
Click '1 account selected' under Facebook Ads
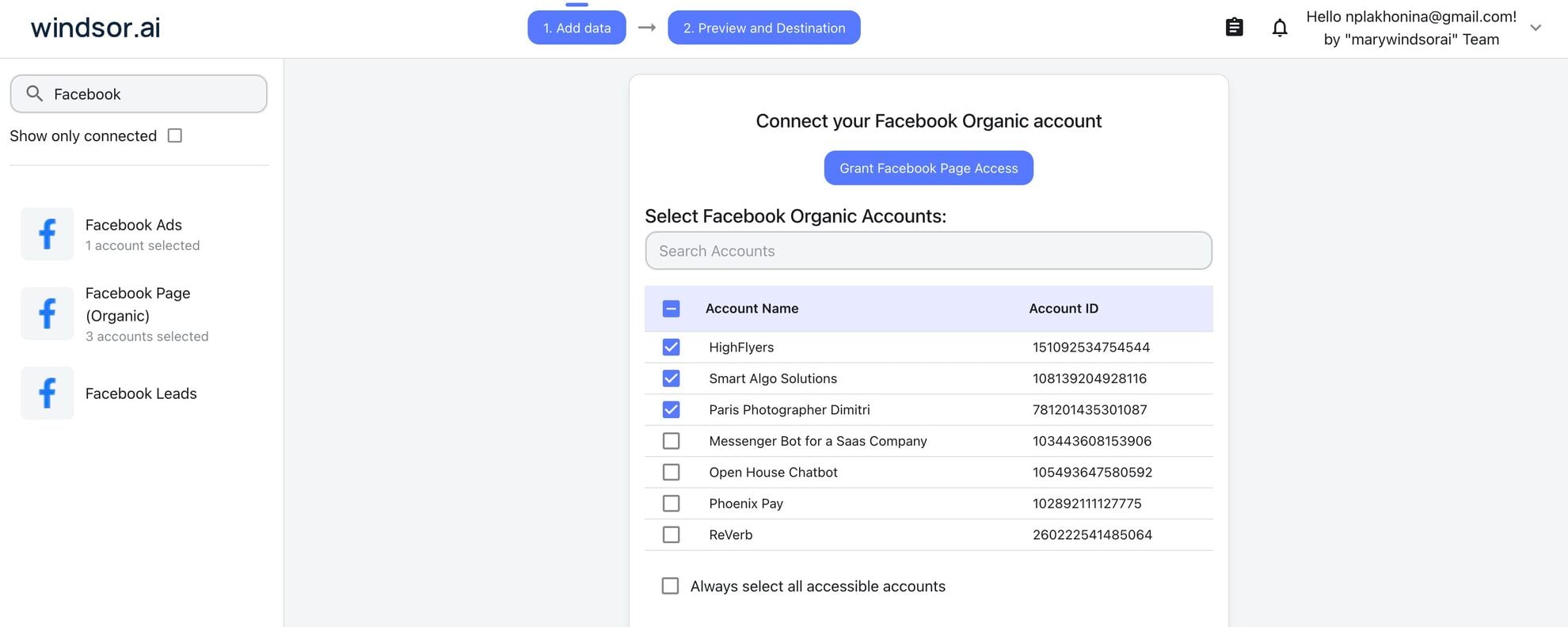143,245
